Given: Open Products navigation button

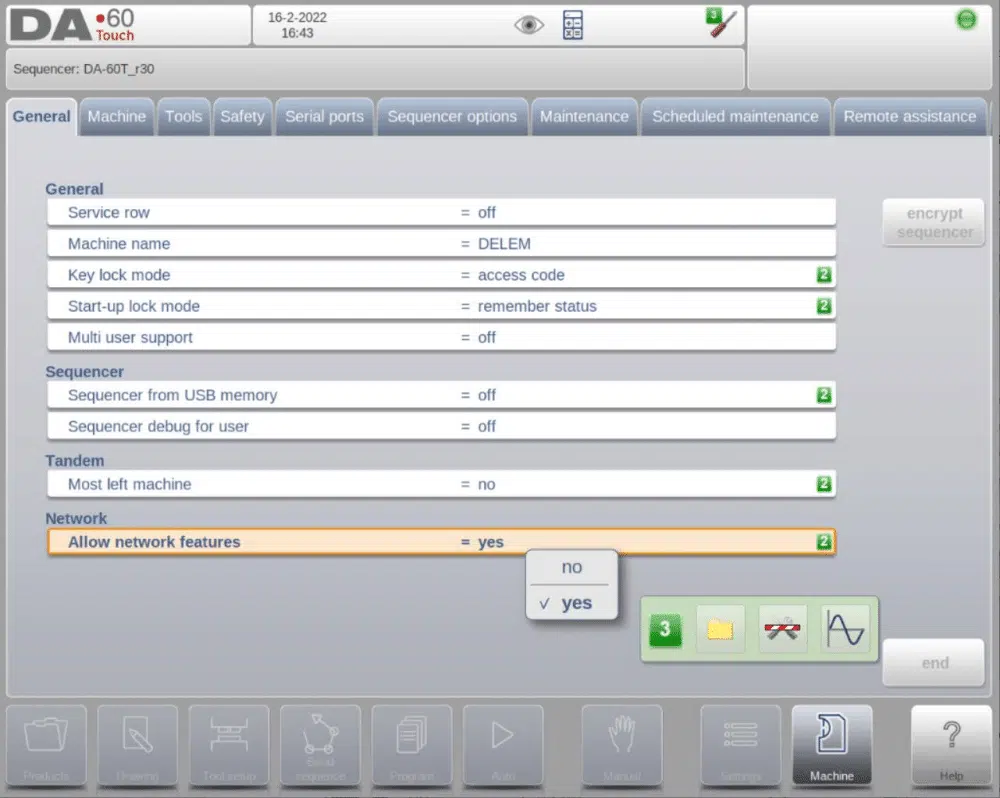Looking at the screenshot, I should (x=47, y=745).
